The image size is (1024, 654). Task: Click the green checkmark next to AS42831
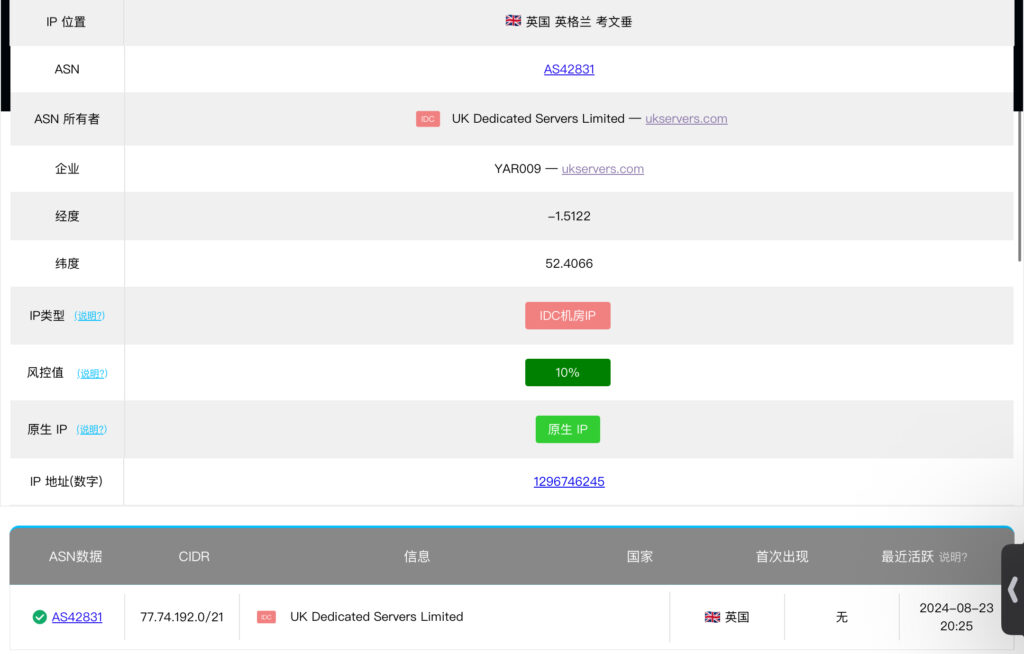39,617
